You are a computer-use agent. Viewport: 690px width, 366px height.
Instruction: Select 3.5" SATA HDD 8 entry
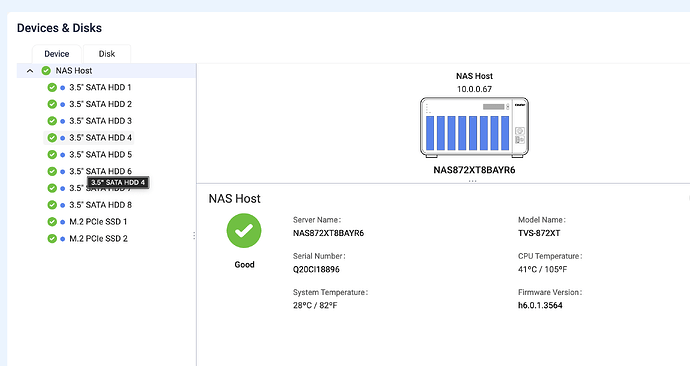pos(100,205)
